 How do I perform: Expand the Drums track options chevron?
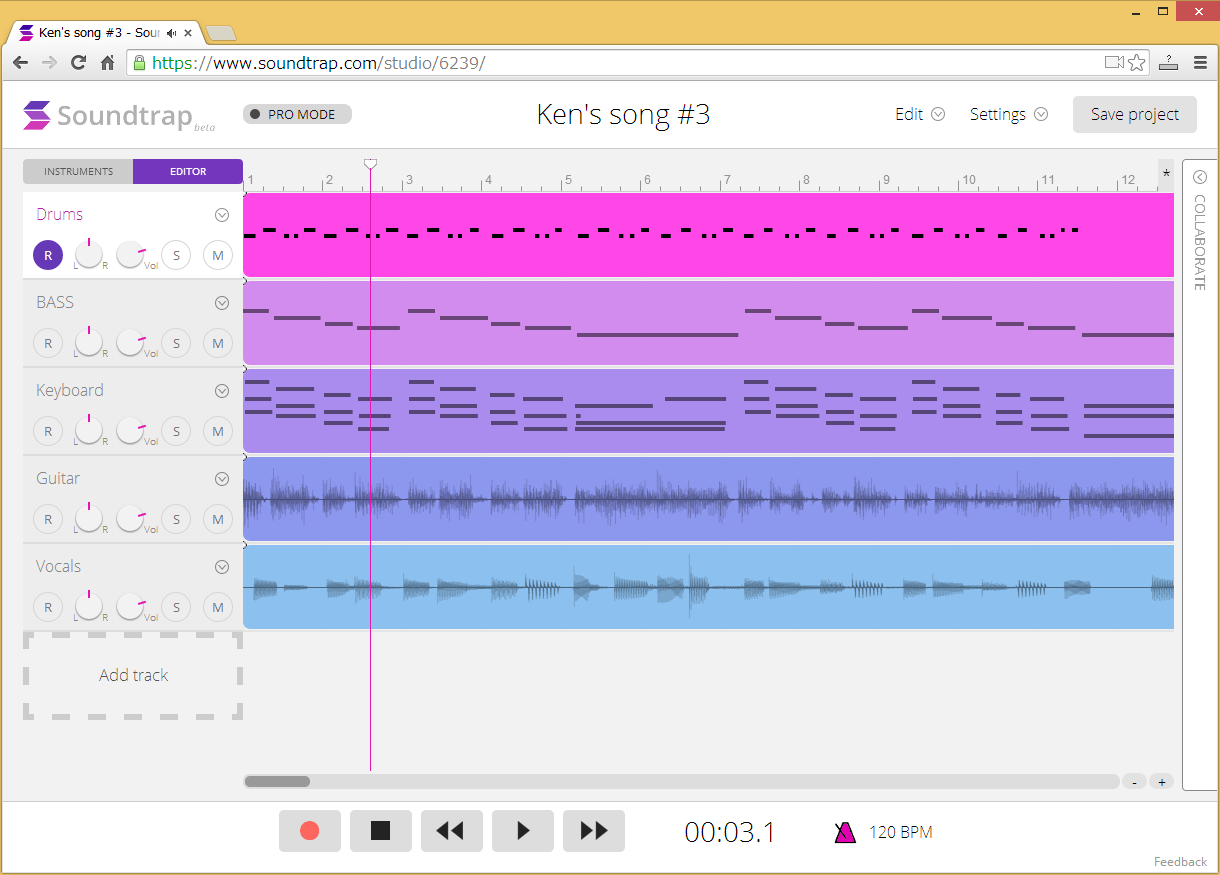222,215
